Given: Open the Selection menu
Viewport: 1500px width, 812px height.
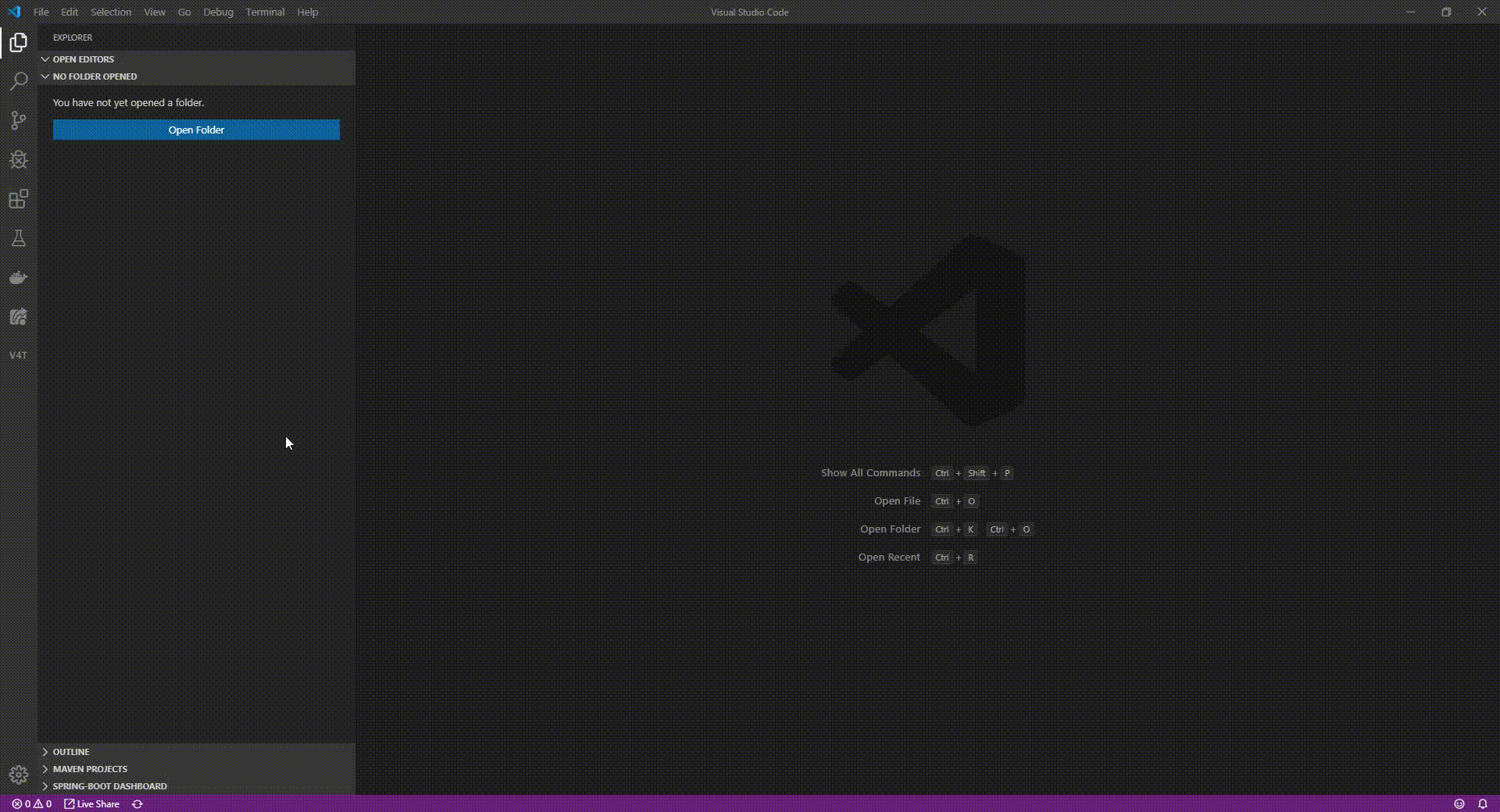Looking at the screenshot, I should [x=111, y=12].
